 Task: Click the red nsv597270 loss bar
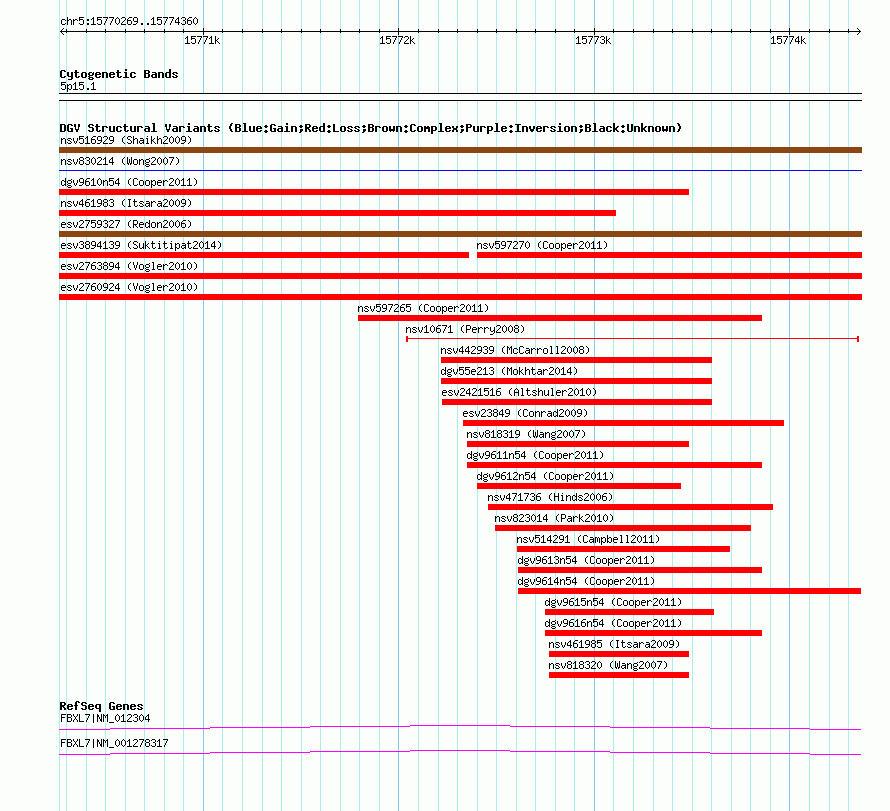click(669, 255)
